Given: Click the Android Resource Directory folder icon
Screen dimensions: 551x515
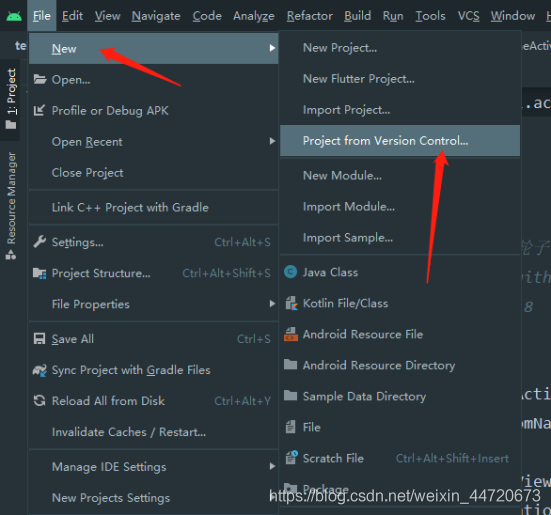Looking at the screenshot, I should tap(291, 364).
